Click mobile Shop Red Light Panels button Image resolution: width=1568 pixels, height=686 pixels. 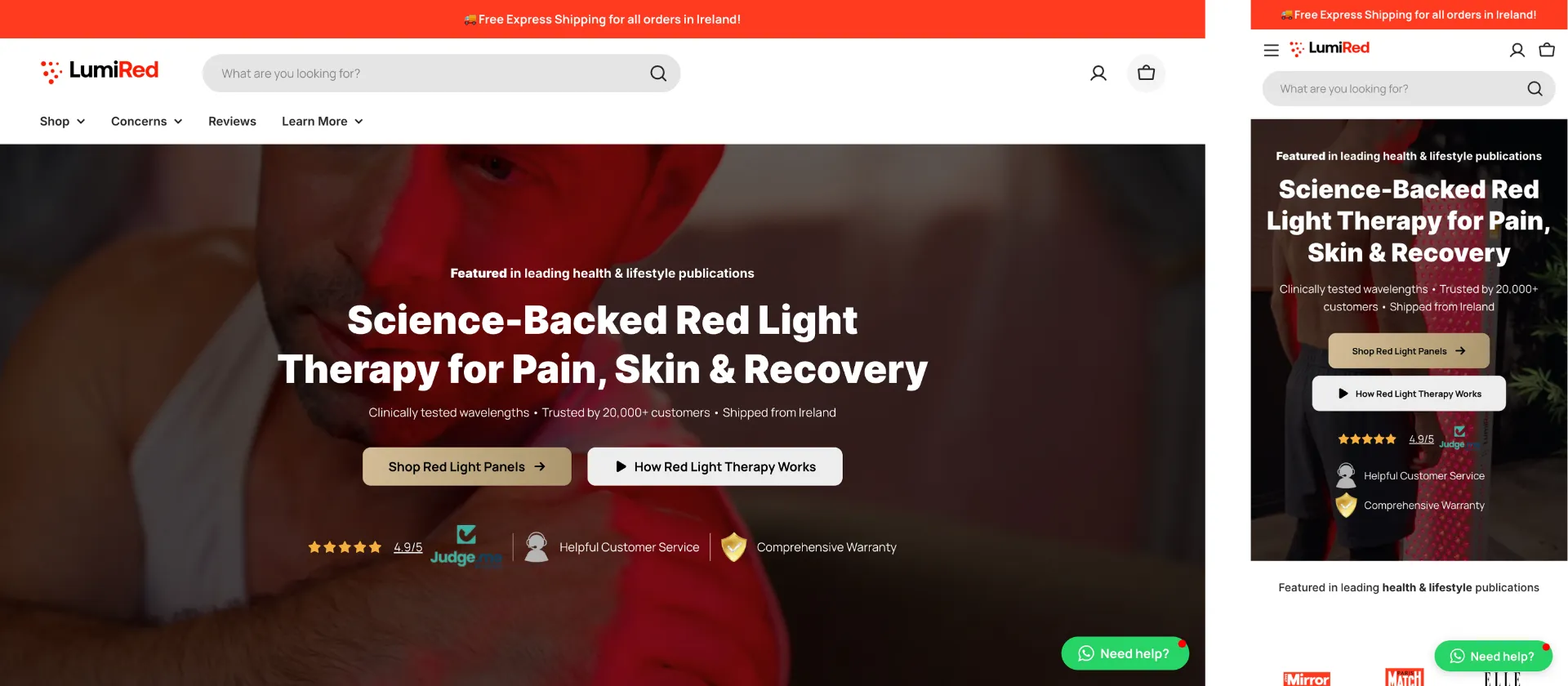(1408, 351)
